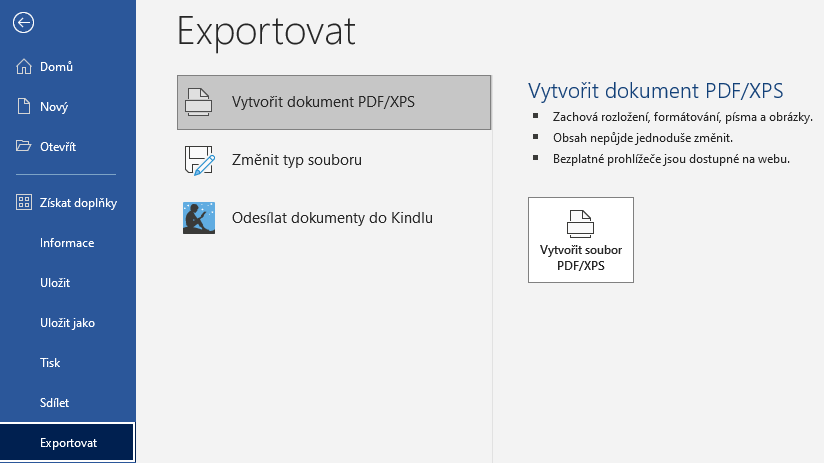The image size is (824, 463).
Task: Click the blue Vytvořit dokument PDF/XPS heading
Action: (655, 91)
